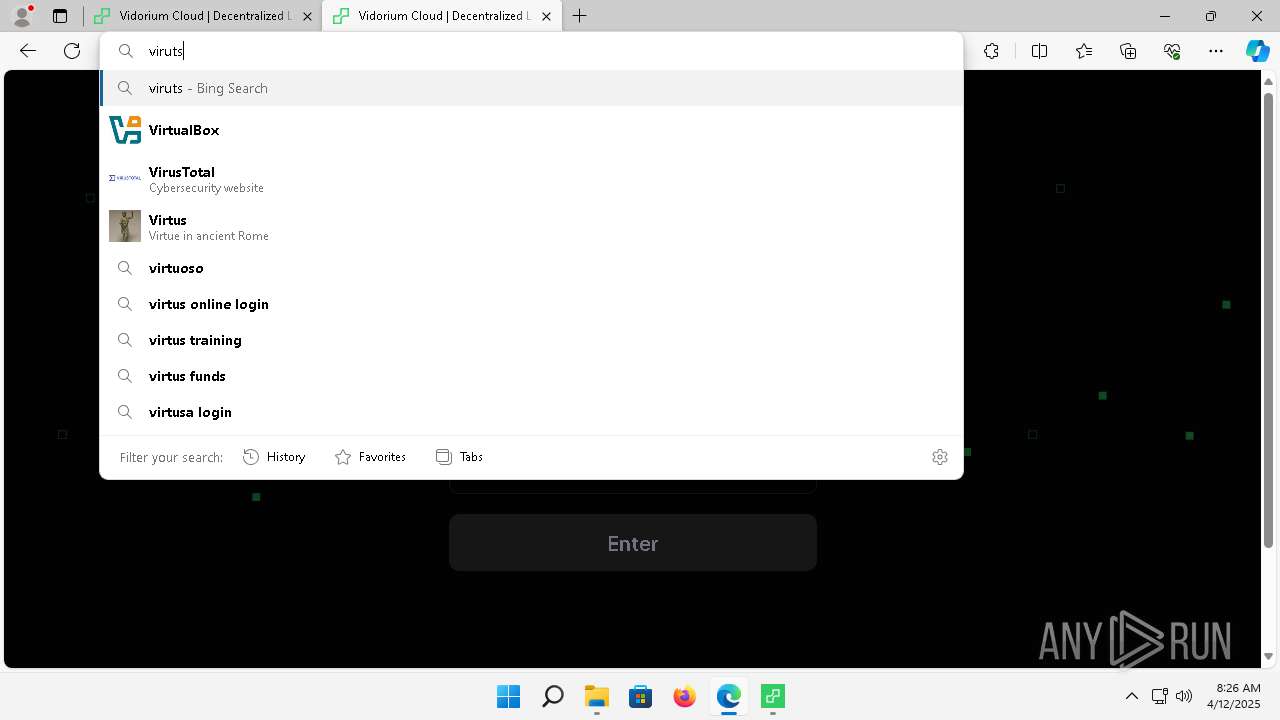Switch to Microsoft Edge in the taskbar

[729, 696]
